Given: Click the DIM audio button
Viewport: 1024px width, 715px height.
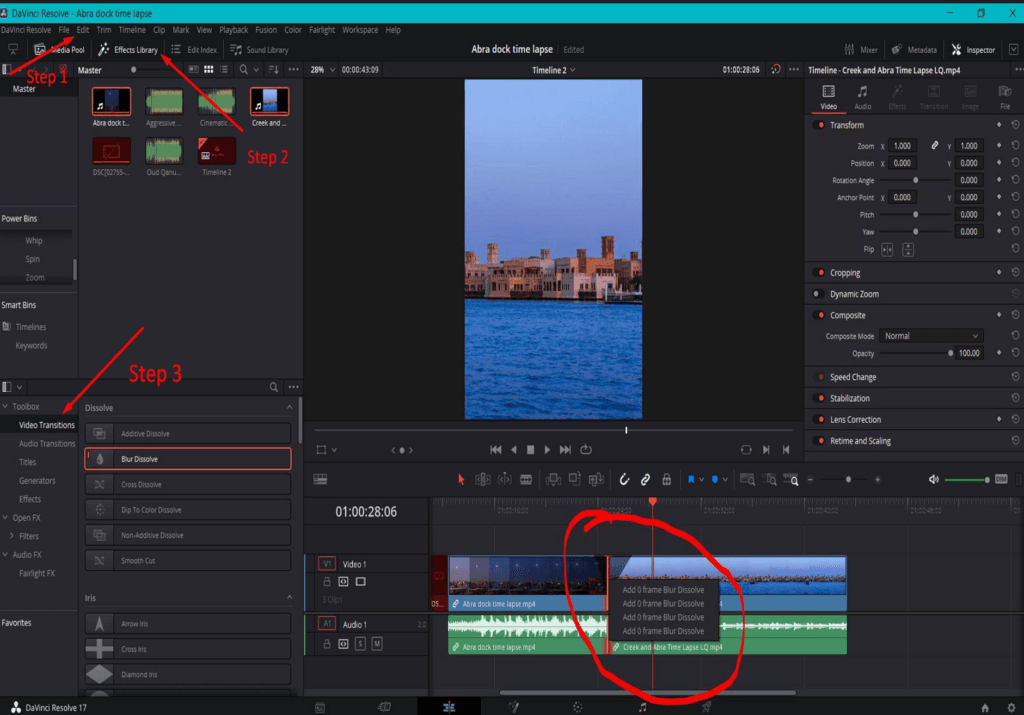Looking at the screenshot, I should [1001, 480].
